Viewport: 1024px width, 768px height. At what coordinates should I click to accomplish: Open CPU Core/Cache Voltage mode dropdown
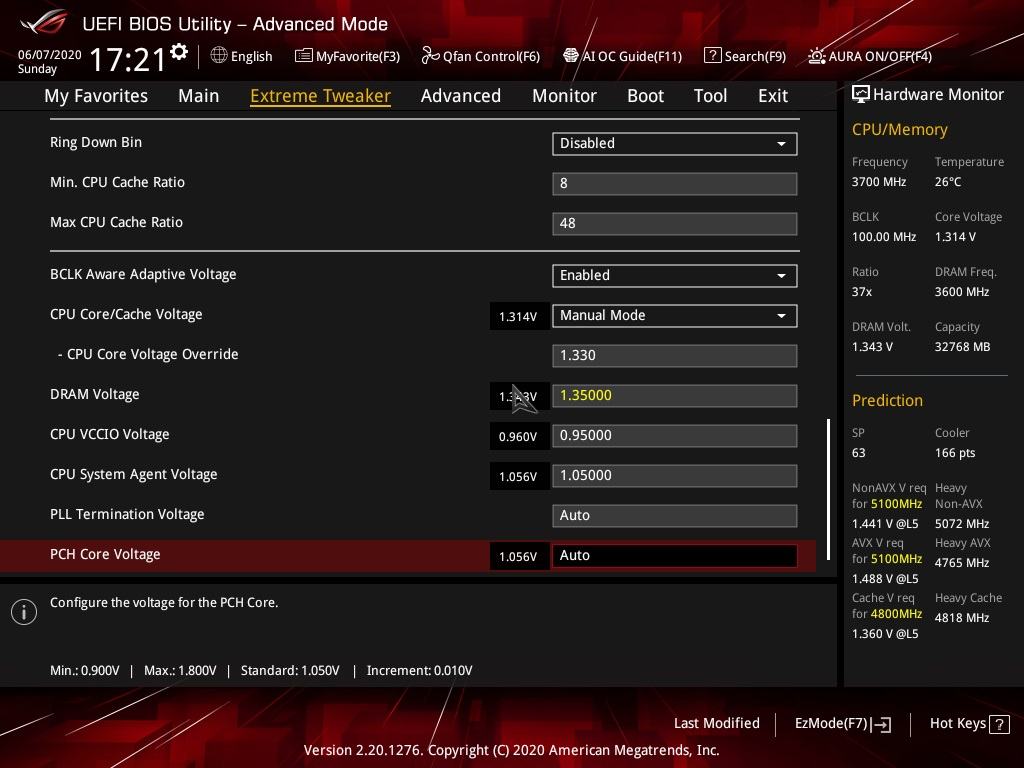point(675,316)
